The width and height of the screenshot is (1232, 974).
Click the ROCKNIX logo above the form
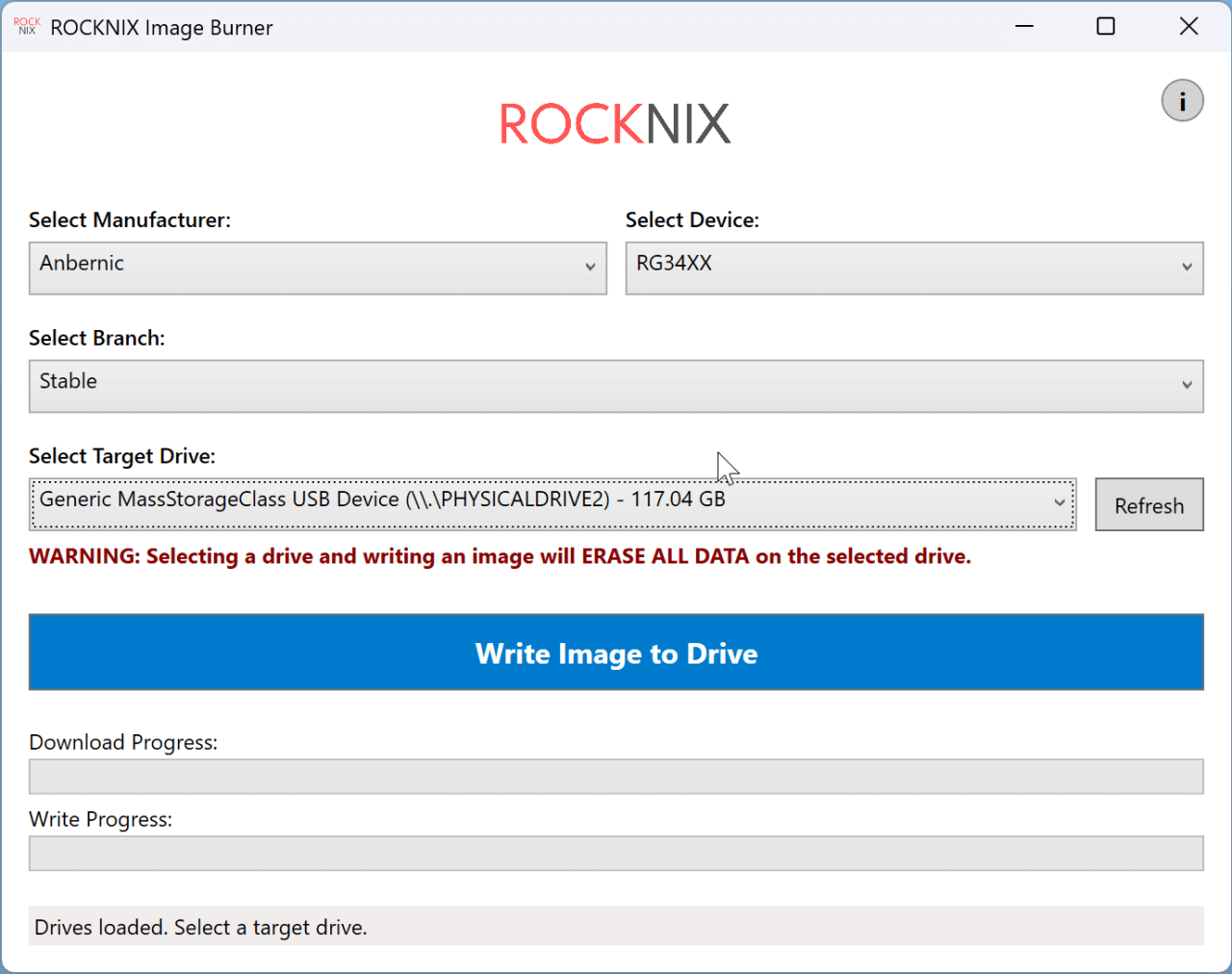click(615, 124)
